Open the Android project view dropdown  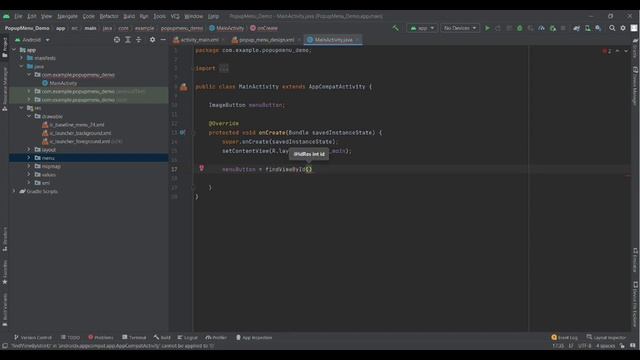coord(32,40)
